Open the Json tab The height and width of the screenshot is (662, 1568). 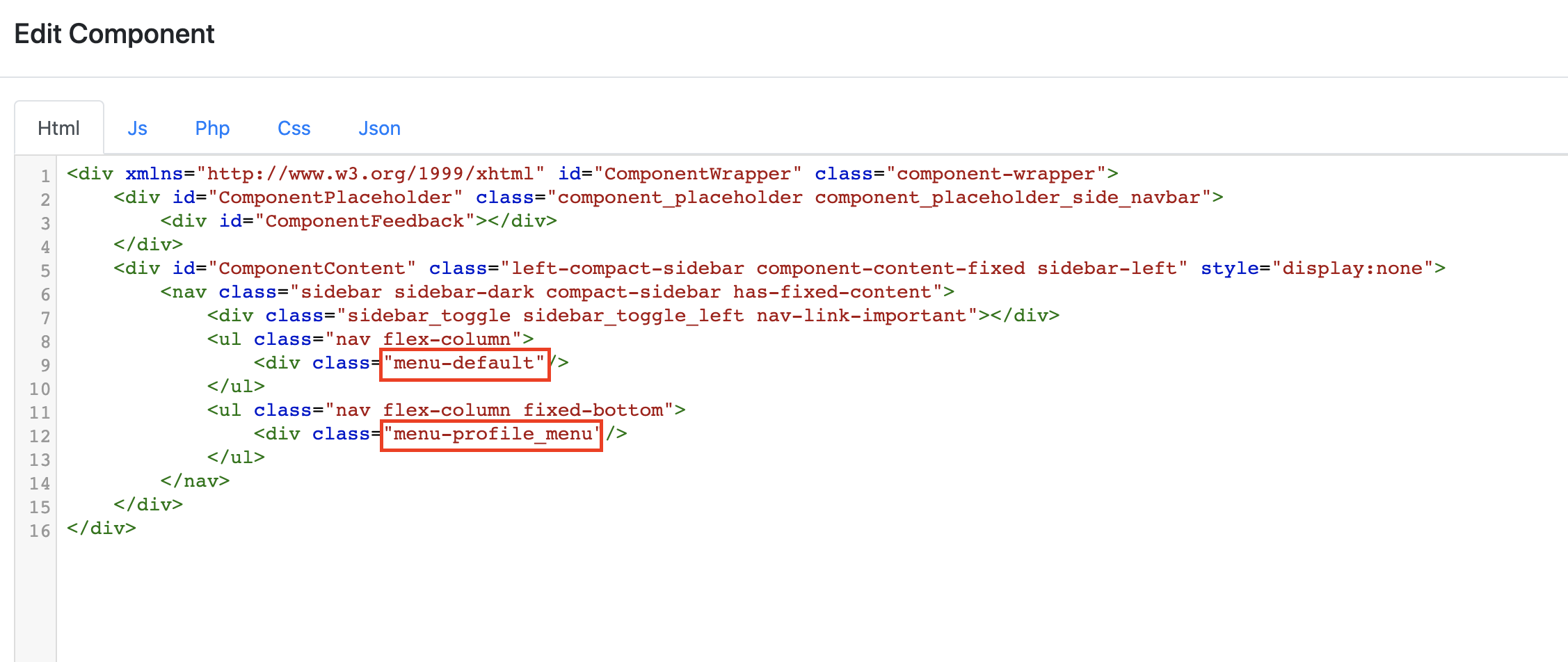click(x=380, y=128)
